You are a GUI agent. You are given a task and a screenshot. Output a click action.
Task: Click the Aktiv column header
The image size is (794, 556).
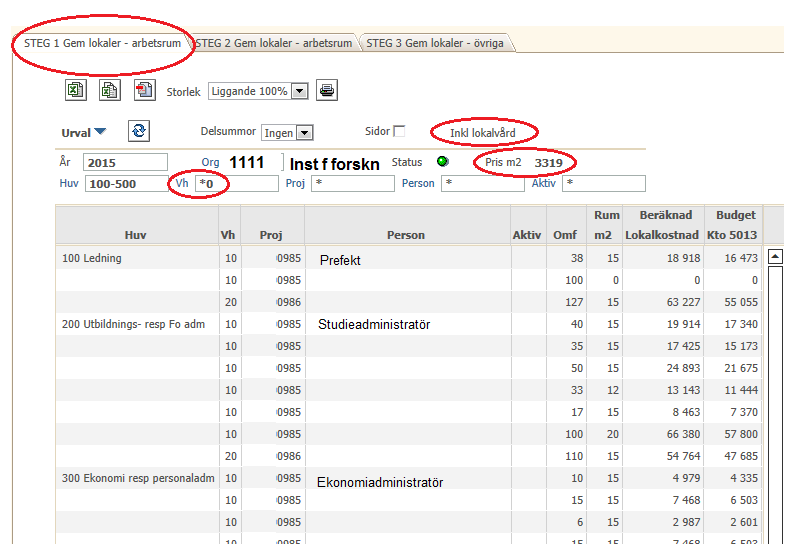(527, 235)
